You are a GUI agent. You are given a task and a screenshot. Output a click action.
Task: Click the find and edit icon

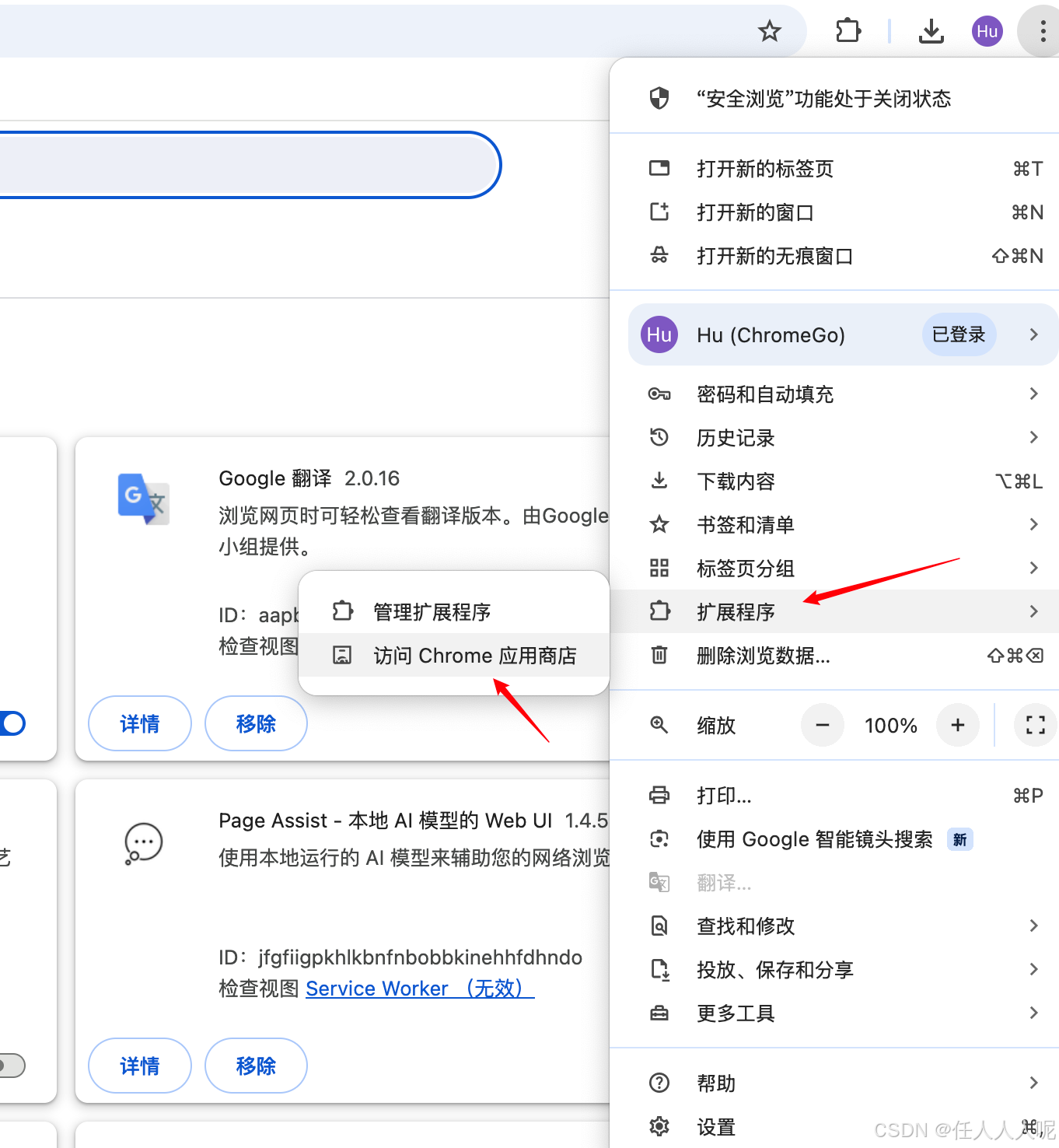pyautogui.click(x=659, y=926)
